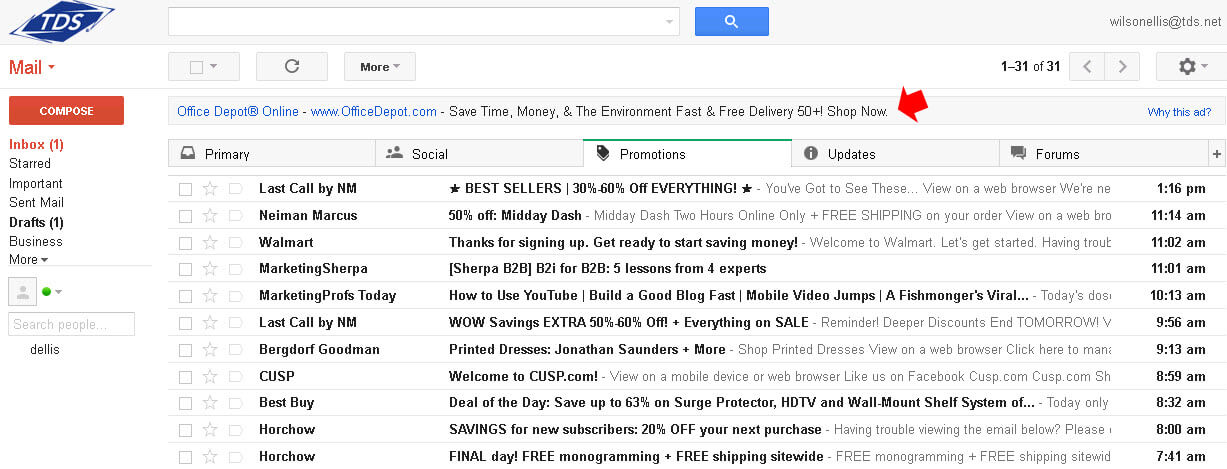Open the Mail switcher dropdown
This screenshot has height=469, width=1227.
pyautogui.click(x=32, y=68)
